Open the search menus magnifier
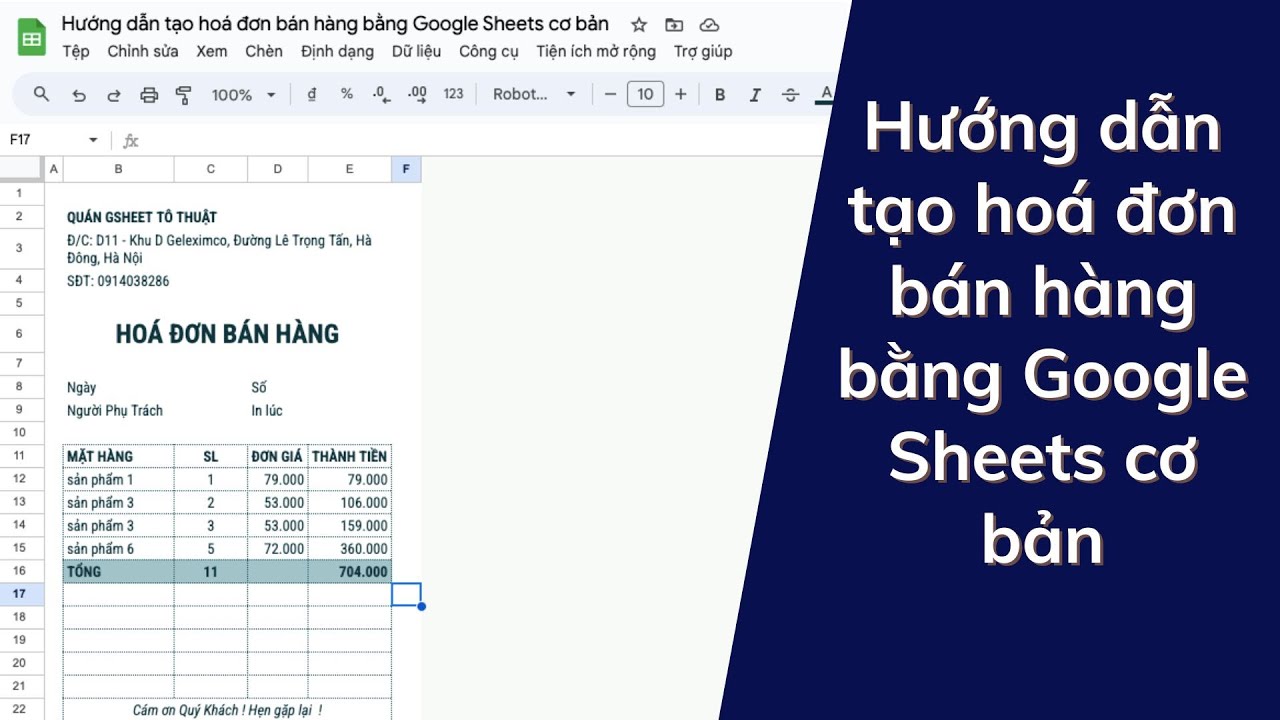 [41, 94]
